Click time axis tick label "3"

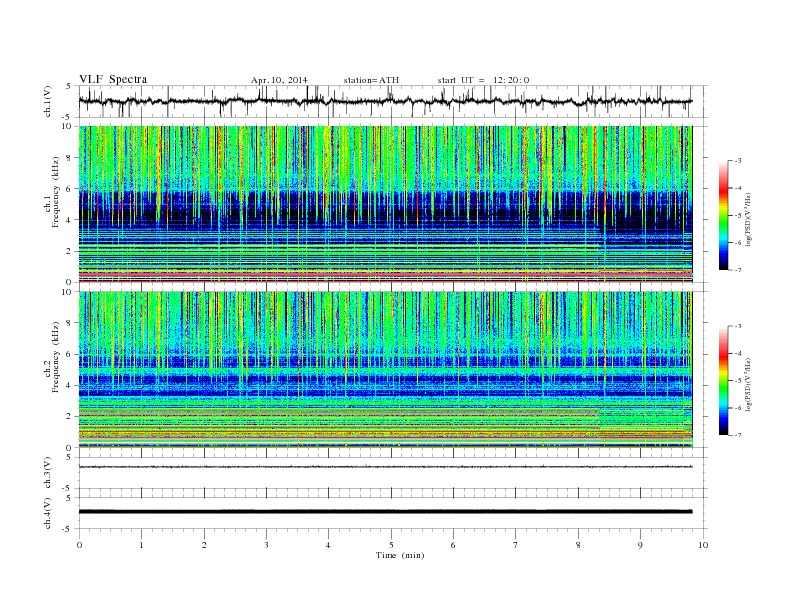[266, 545]
